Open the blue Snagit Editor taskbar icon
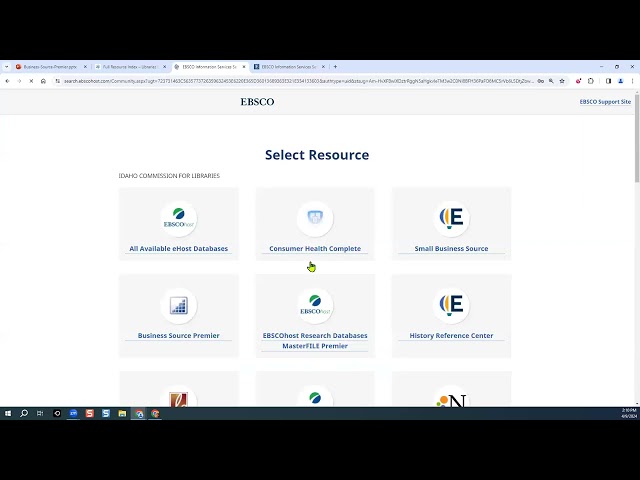Screen dimensions: 640x480 [106, 413]
